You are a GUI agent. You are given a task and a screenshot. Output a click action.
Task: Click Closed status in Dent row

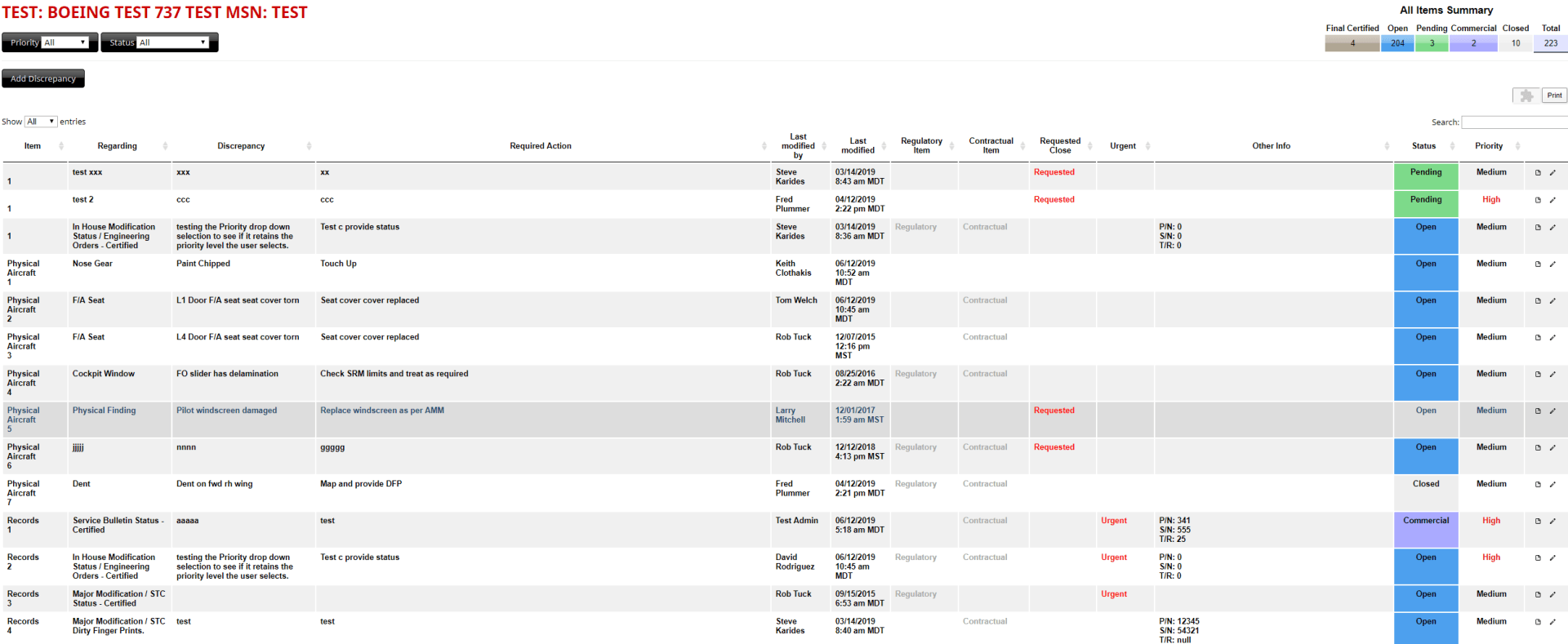pyautogui.click(x=1426, y=493)
